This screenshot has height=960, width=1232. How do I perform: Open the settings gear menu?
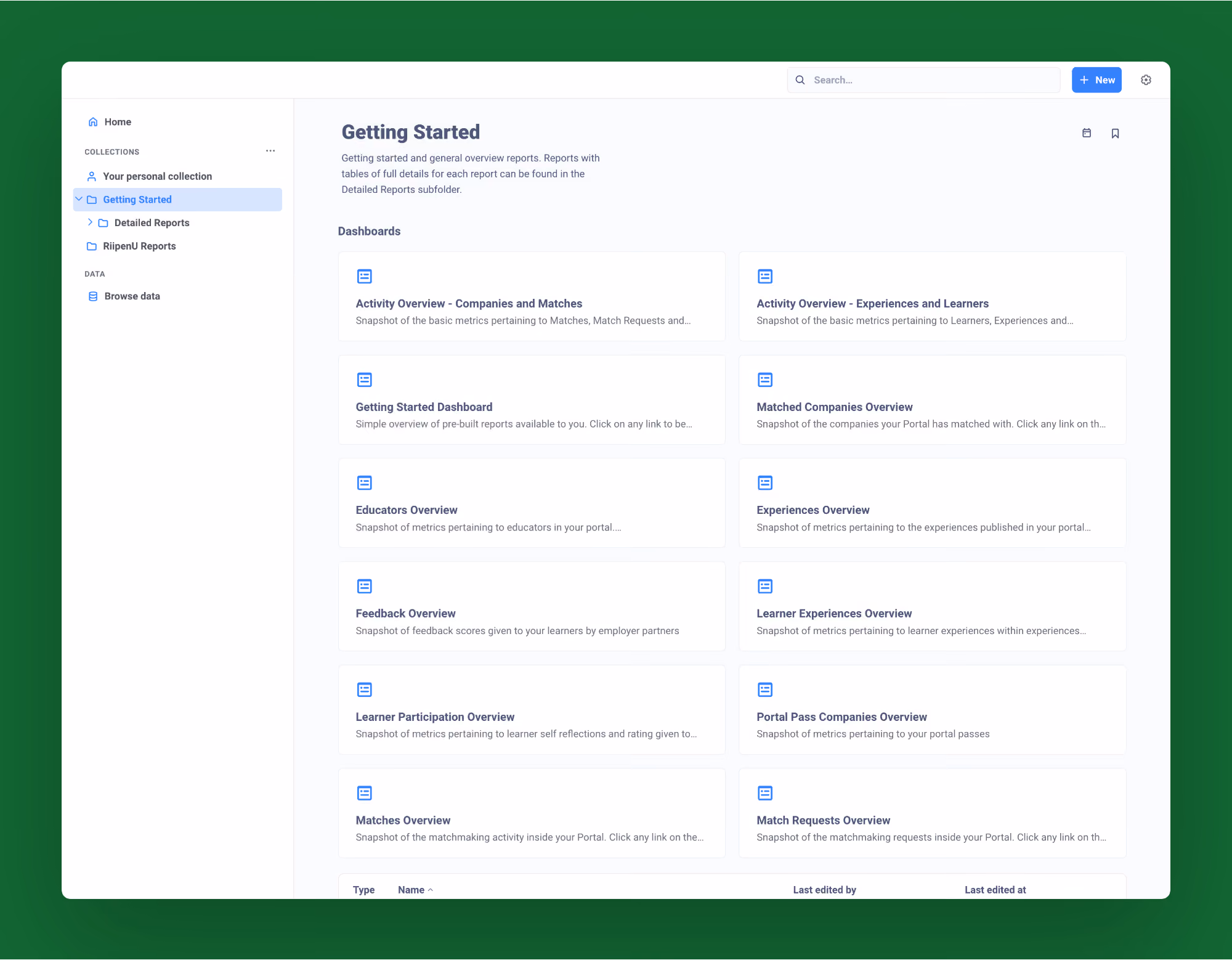tap(1146, 80)
